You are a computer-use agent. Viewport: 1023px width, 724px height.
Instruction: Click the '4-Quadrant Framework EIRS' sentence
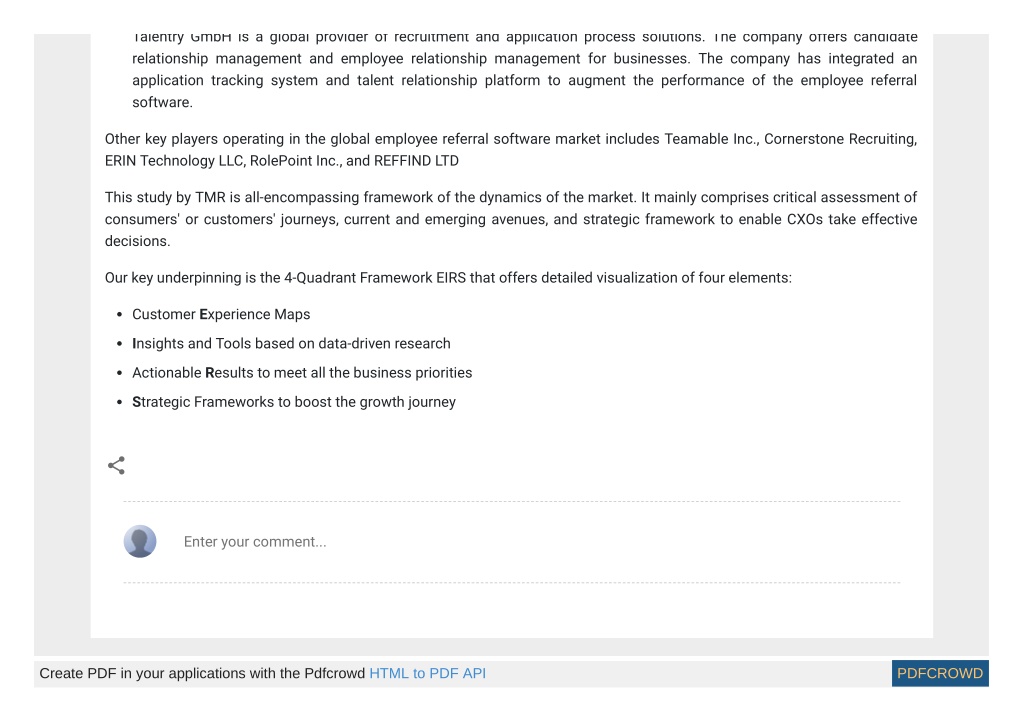click(x=448, y=278)
